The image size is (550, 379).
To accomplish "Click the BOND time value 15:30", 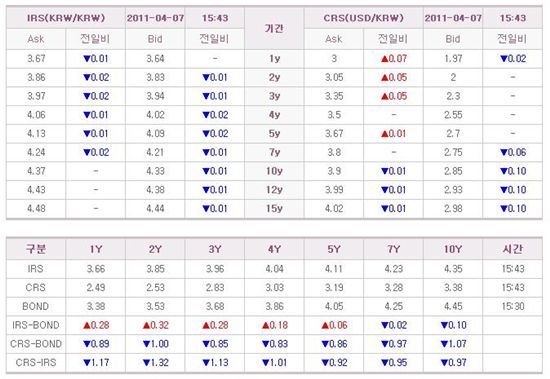I will click(512, 306).
